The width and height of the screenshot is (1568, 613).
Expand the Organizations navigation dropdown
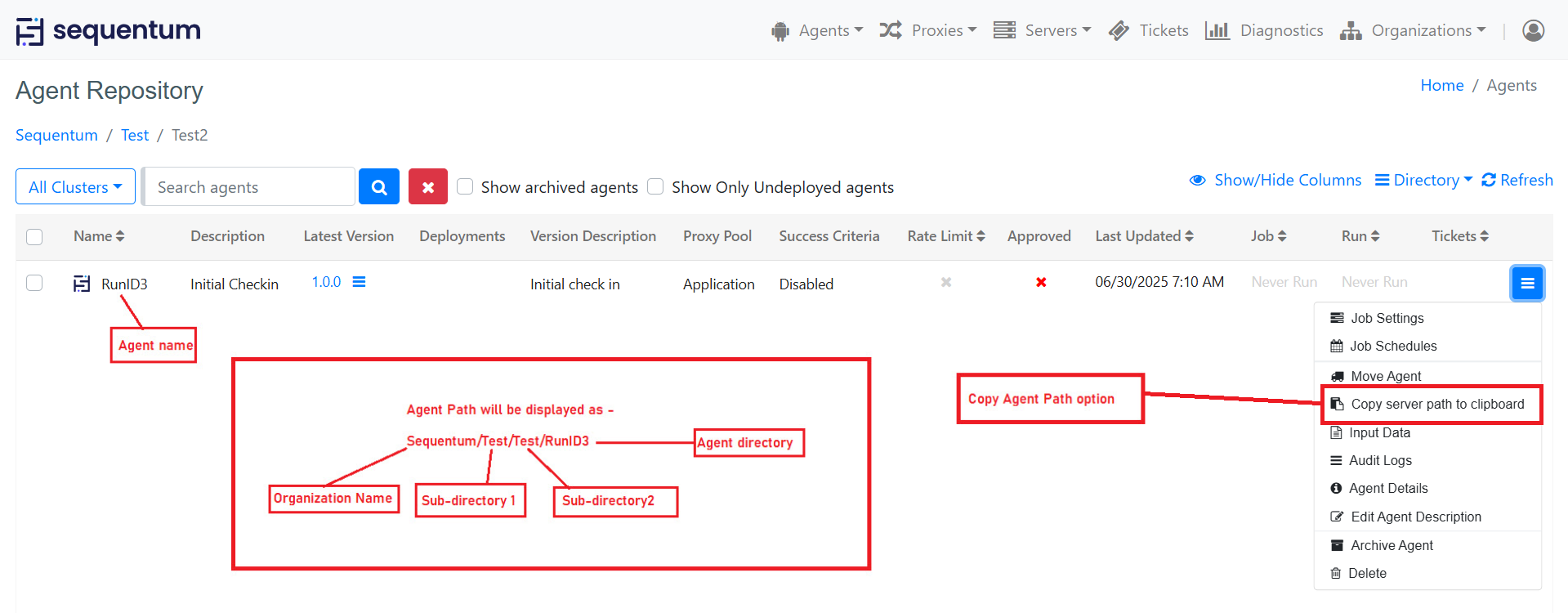tap(1413, 30)
